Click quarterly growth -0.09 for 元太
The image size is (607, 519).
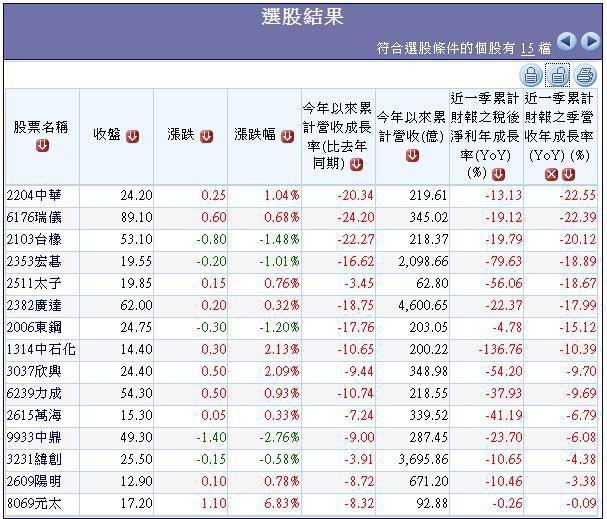(x=581, y=504)
